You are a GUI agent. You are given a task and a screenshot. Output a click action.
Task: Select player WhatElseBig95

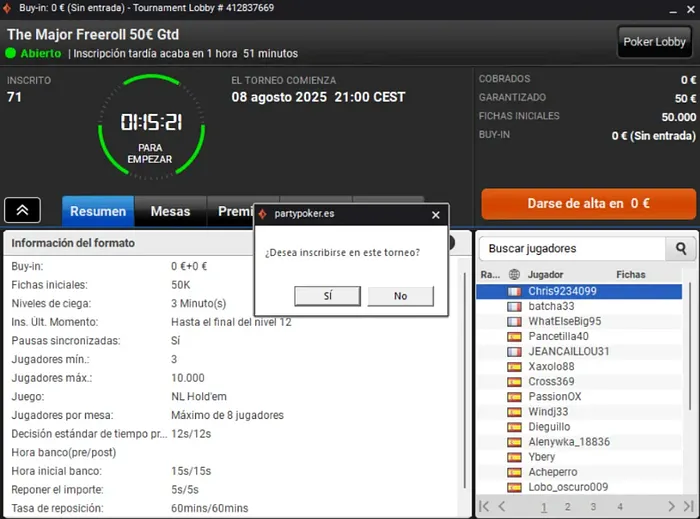pos(579,321)
